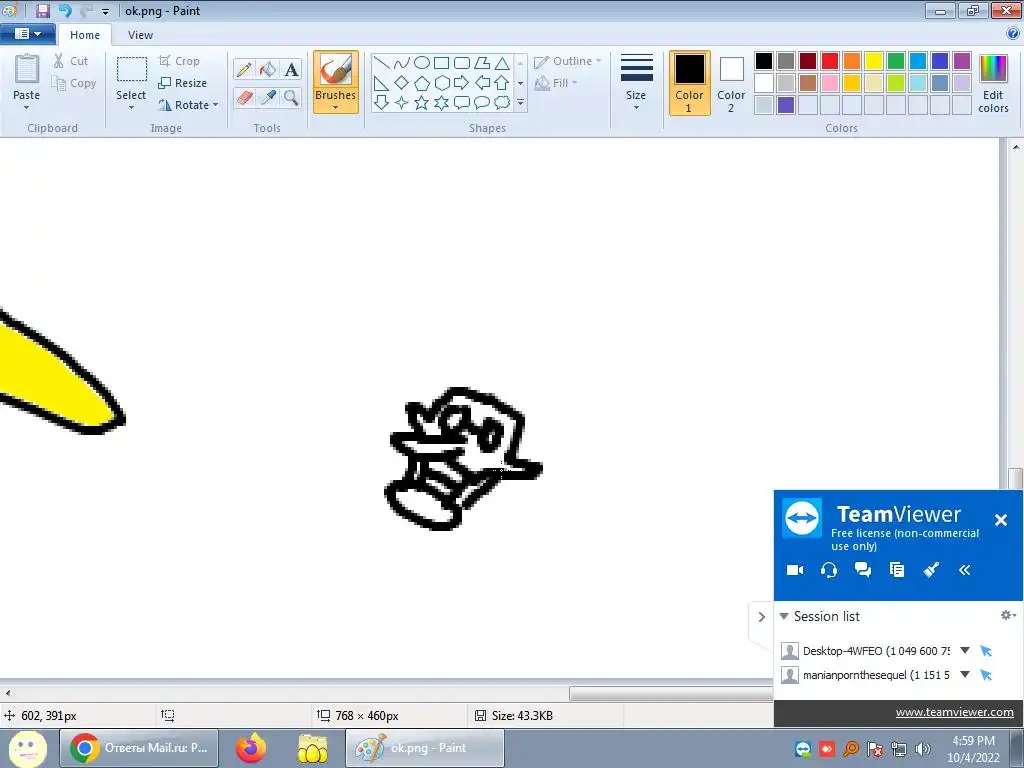The height and width of the screenshot is (768, 1024).
Task: Choose the Down arrow shape
Action: pos(382,103)
